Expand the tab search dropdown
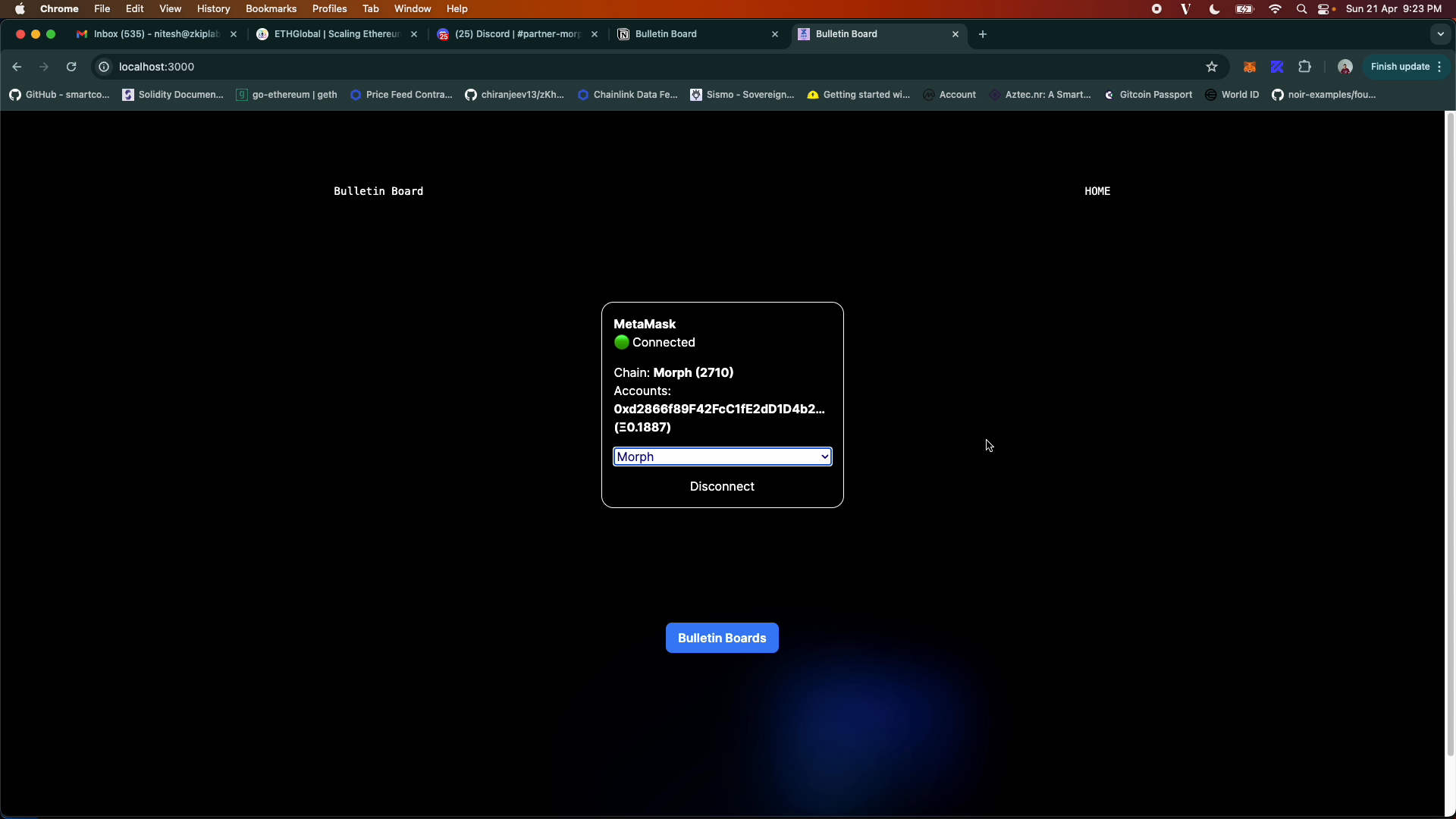This screenshot has width=1456, height=819. point(1440,34)
